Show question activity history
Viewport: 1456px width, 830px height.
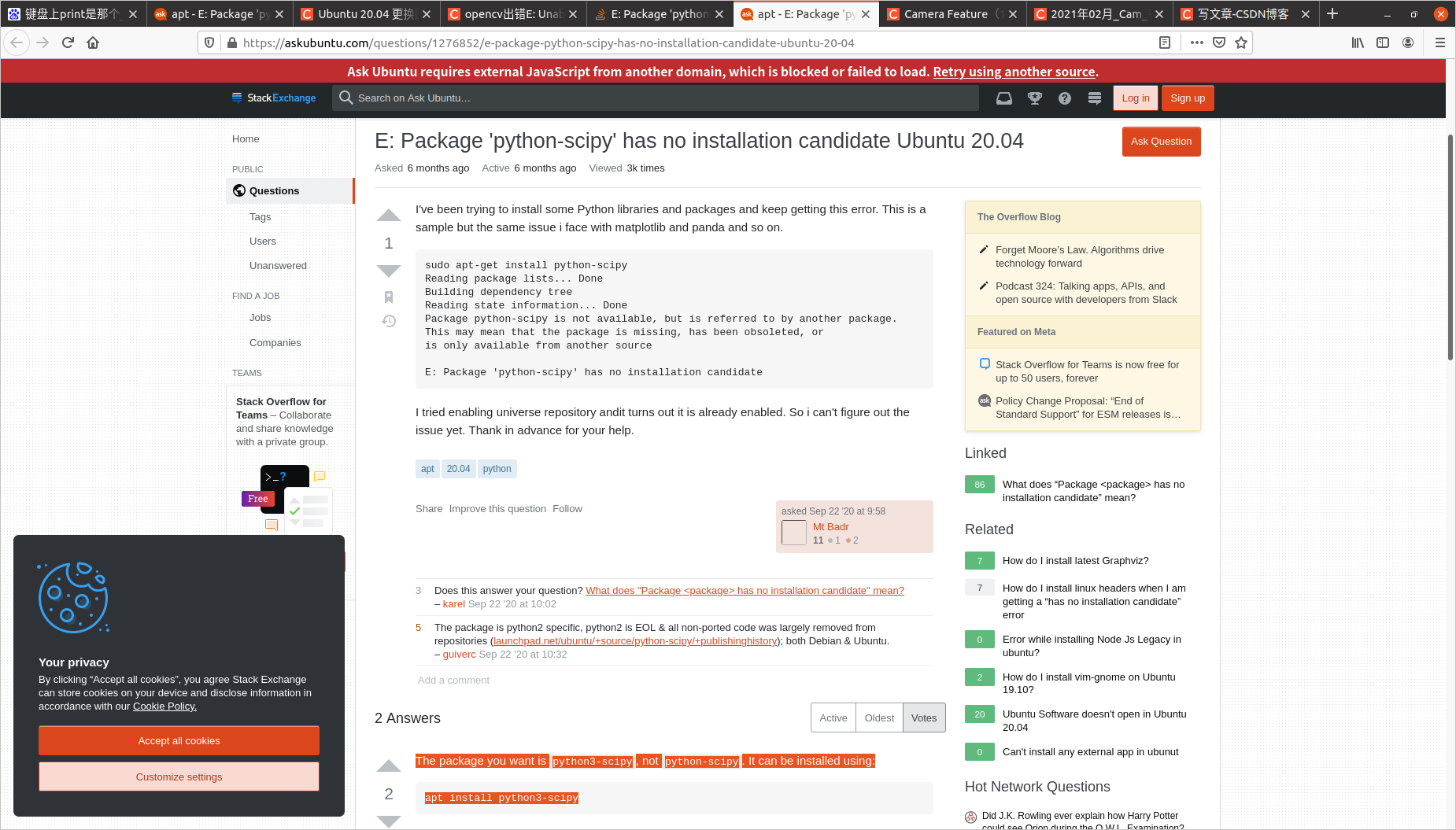(x=389, y=321)
